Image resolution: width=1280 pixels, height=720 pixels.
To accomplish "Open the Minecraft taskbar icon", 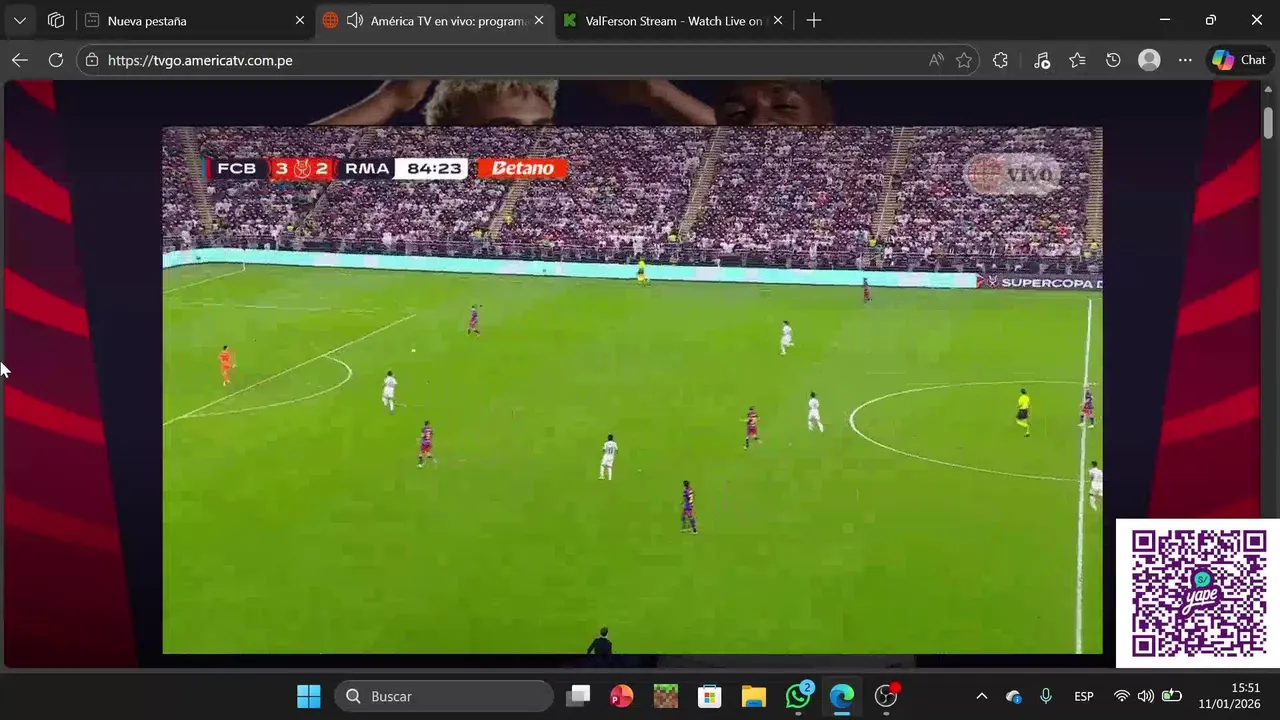I will [x=666, y=696].
